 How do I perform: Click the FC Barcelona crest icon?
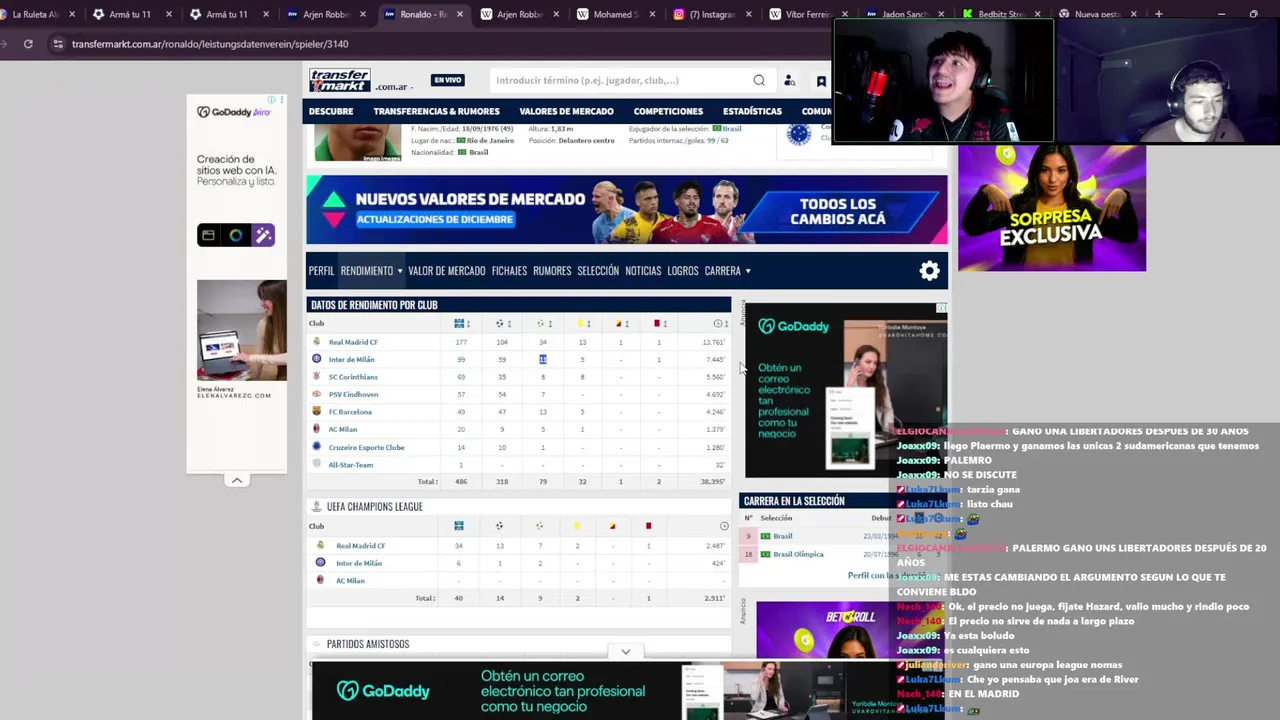click(x=317, y=411)
